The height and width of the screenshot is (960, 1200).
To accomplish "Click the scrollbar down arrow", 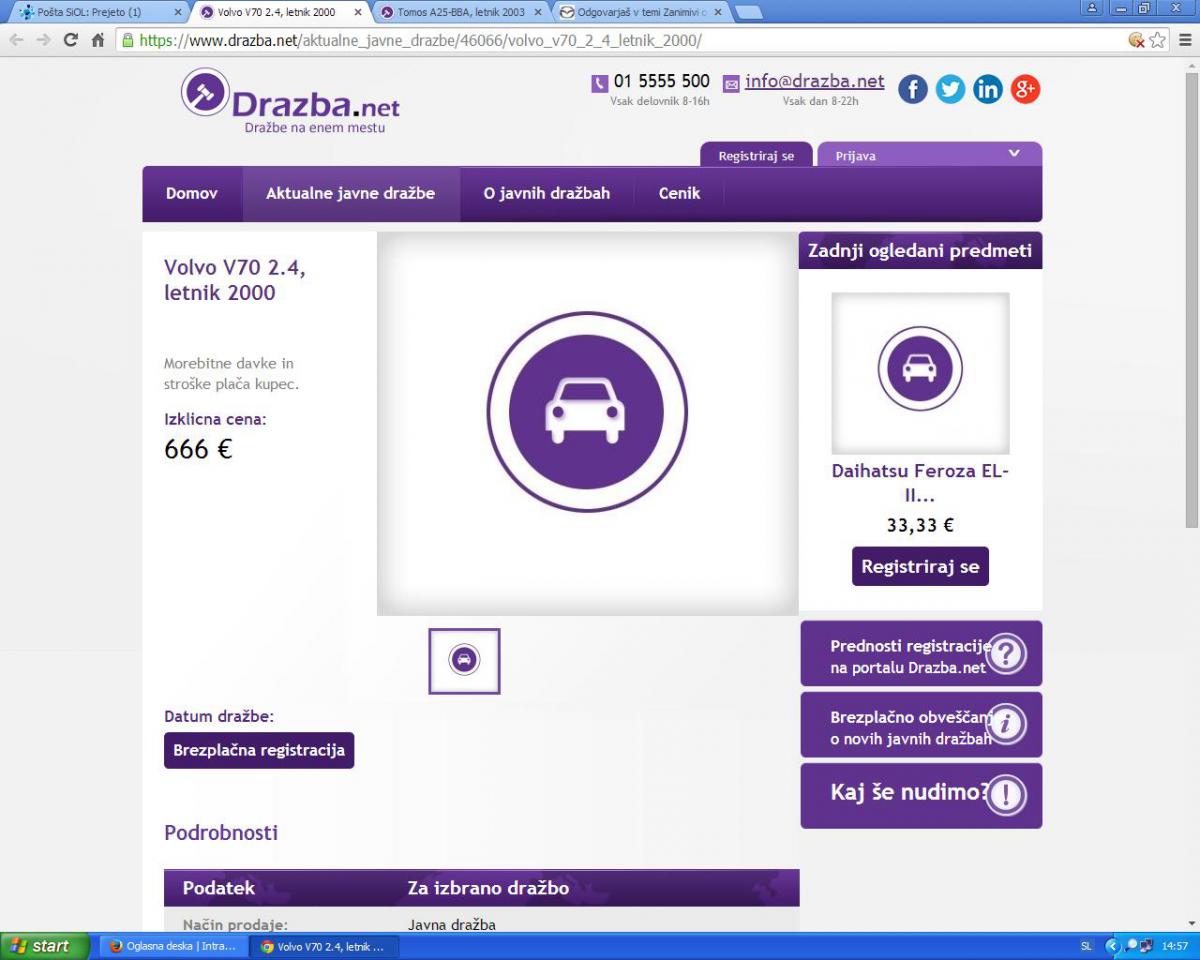I will tap(1191, 924).
